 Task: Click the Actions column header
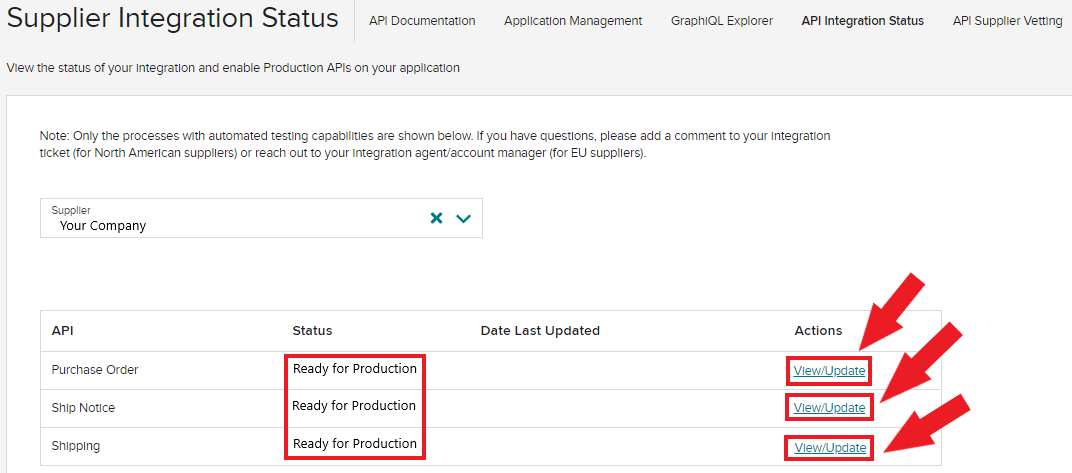pyautogui.click(x=818, y=331)
